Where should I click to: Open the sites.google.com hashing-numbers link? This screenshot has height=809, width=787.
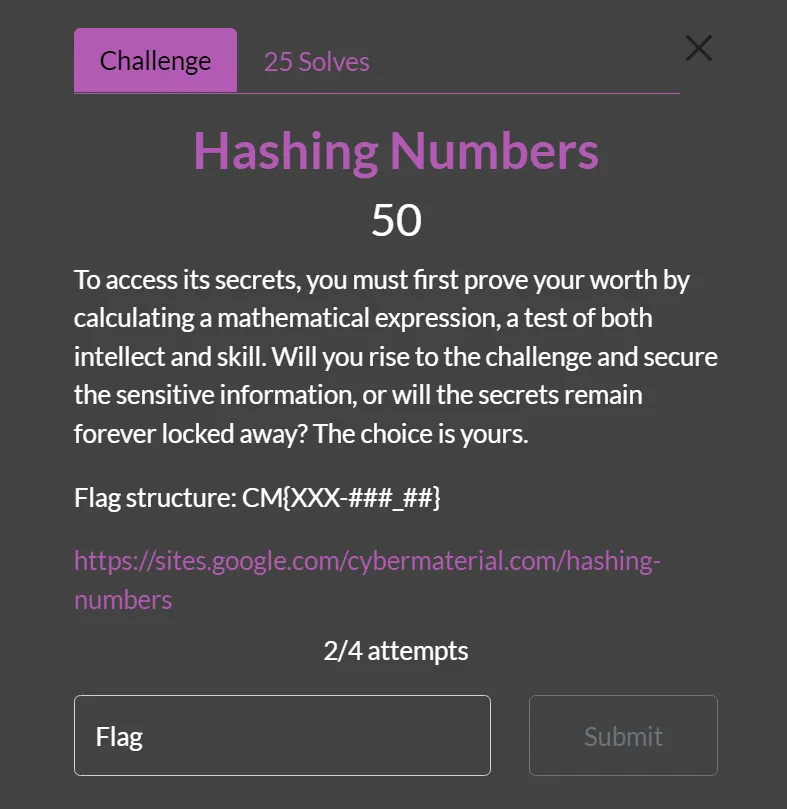pyautogui.click(x=367, y=561)
